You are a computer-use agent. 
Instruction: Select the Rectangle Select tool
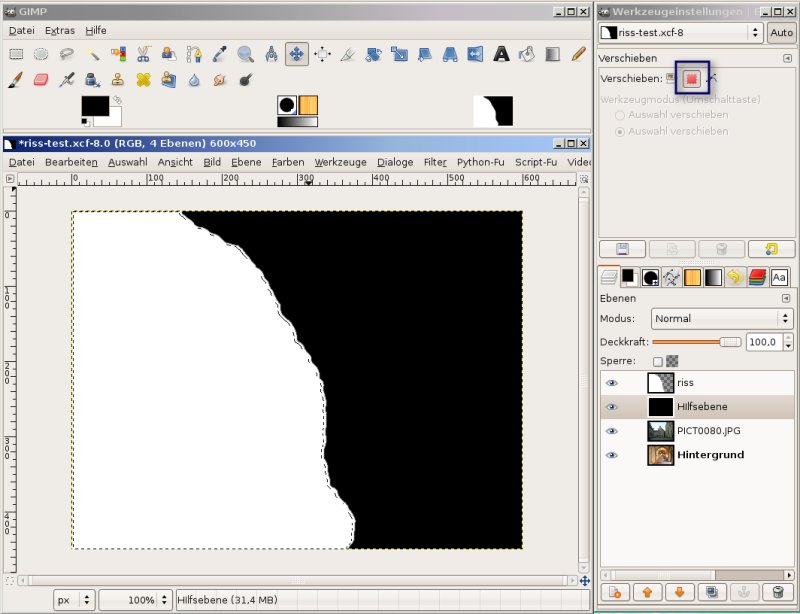[16, 54]
